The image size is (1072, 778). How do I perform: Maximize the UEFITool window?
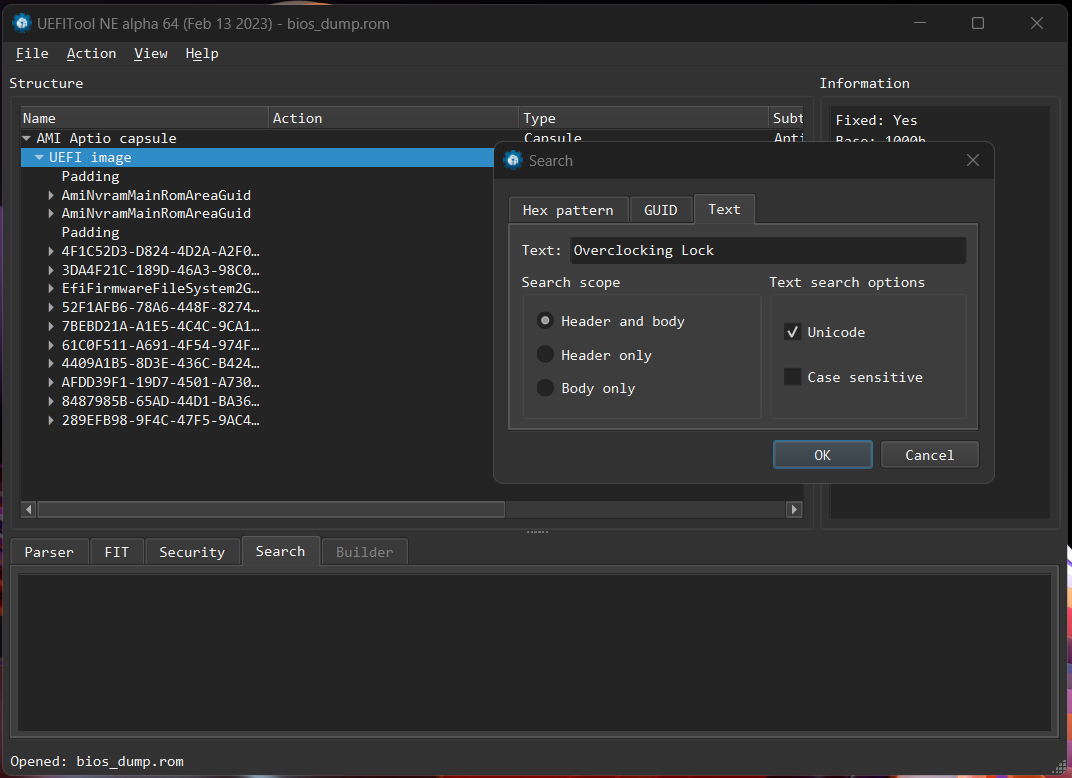tap(978, 23)
